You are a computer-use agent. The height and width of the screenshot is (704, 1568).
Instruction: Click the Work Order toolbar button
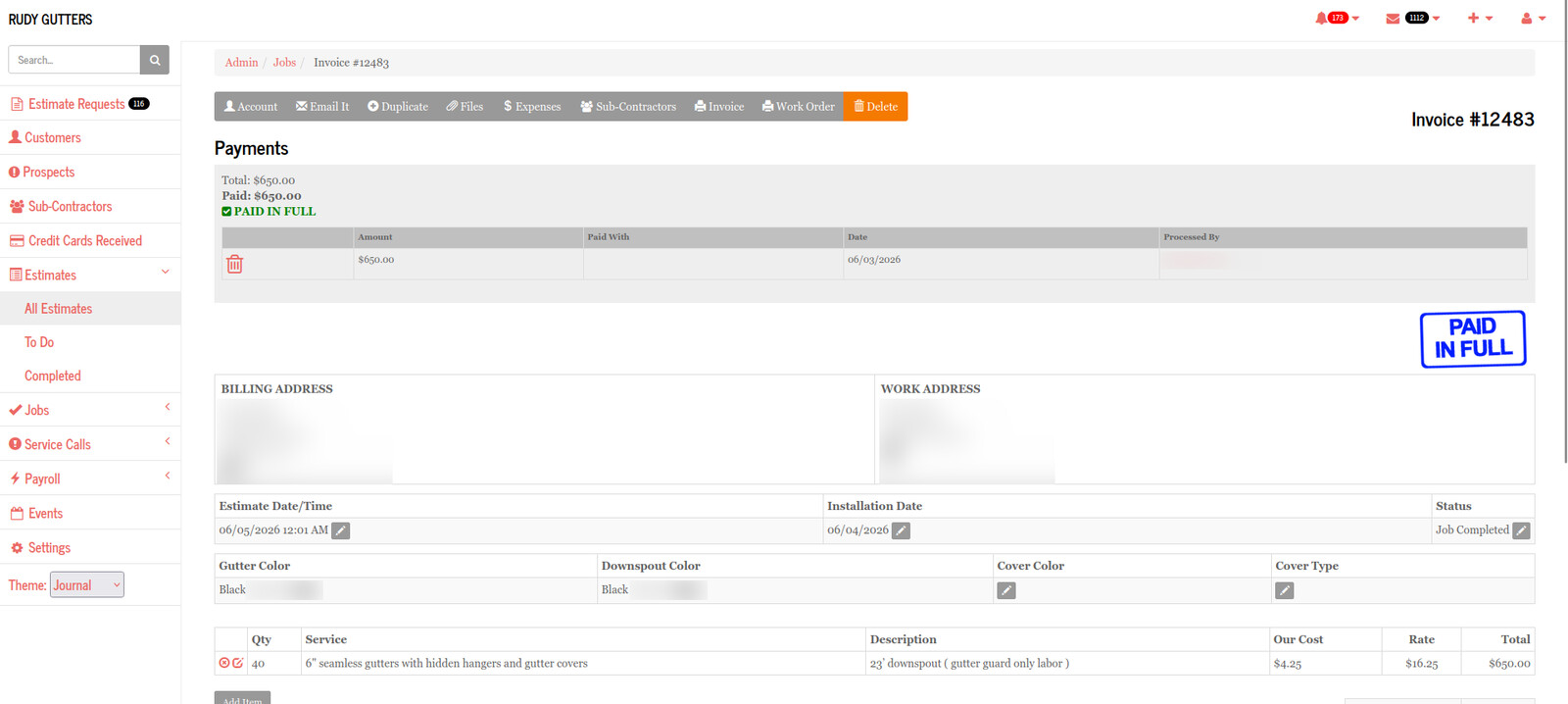click(x=799, y=107)
